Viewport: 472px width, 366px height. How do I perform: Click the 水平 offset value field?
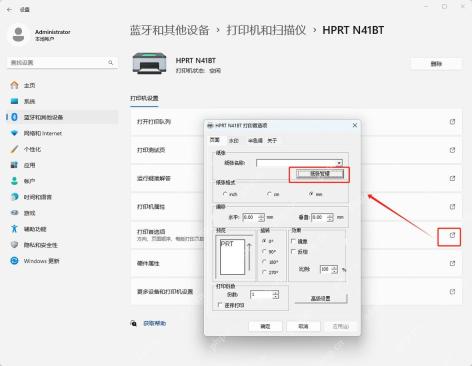tap(250, 217)
